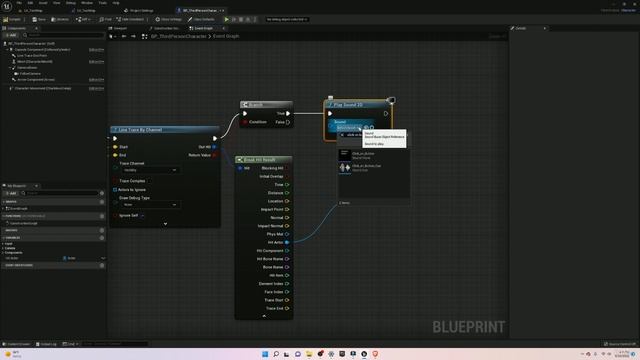The image size is (640, 360).
Task: Click the Unreal Engine logo
Action: pos(7,7)
